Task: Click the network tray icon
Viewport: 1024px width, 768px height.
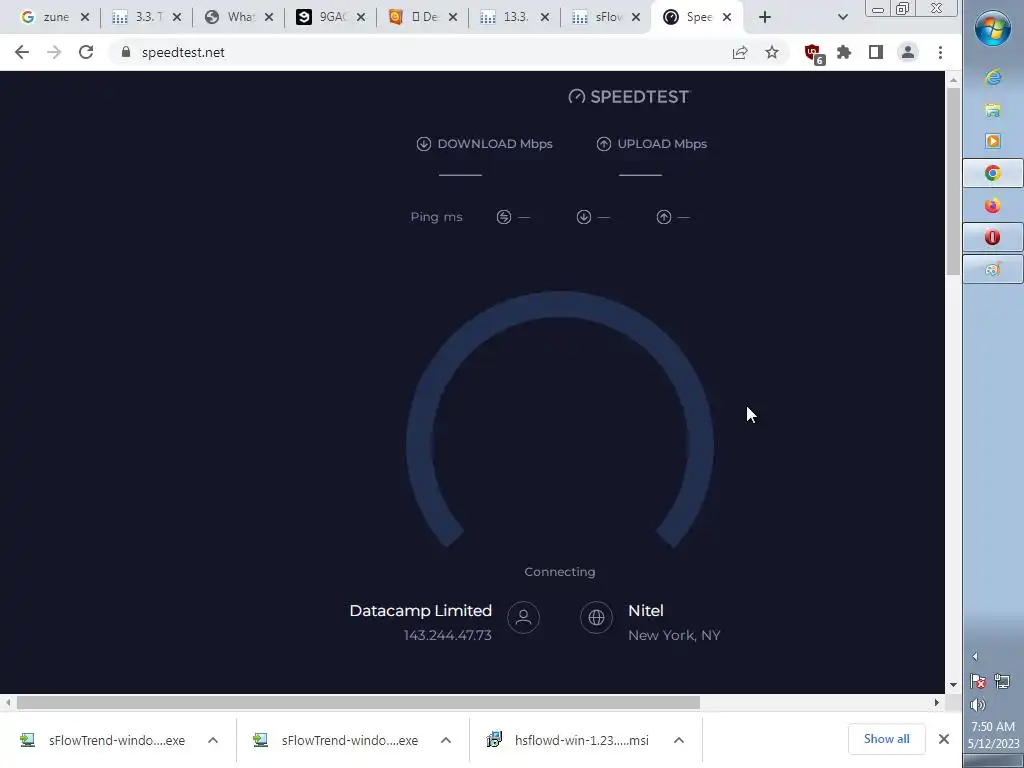Action: [x=1002, y=682]
